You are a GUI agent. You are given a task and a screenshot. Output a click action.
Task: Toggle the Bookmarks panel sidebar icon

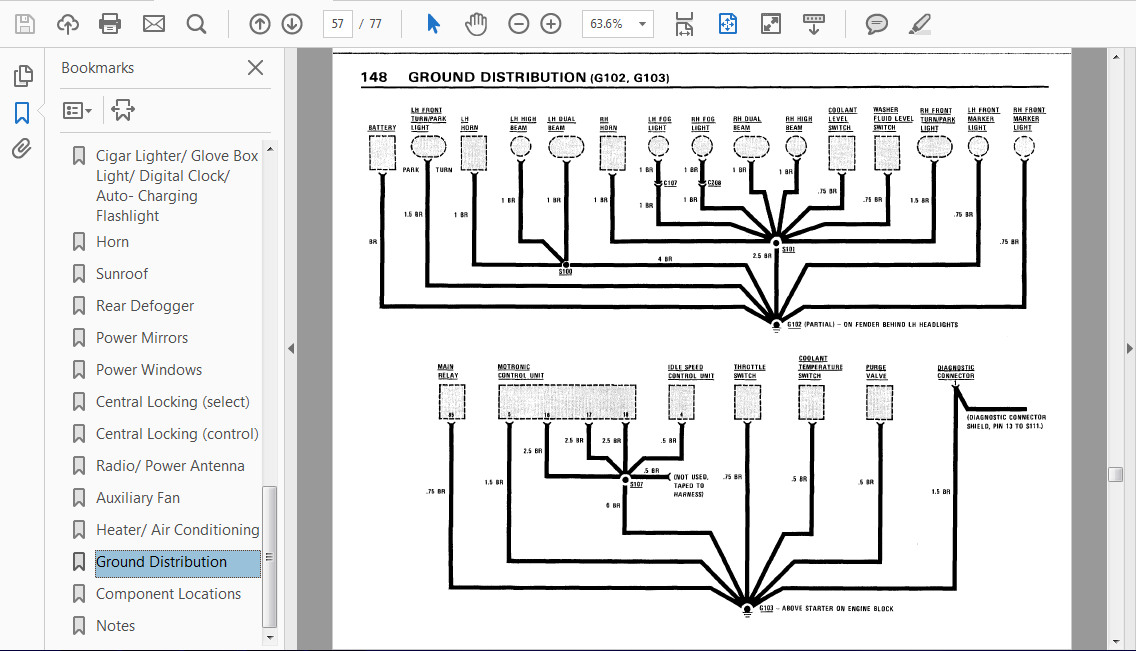[x=22, y=112]
